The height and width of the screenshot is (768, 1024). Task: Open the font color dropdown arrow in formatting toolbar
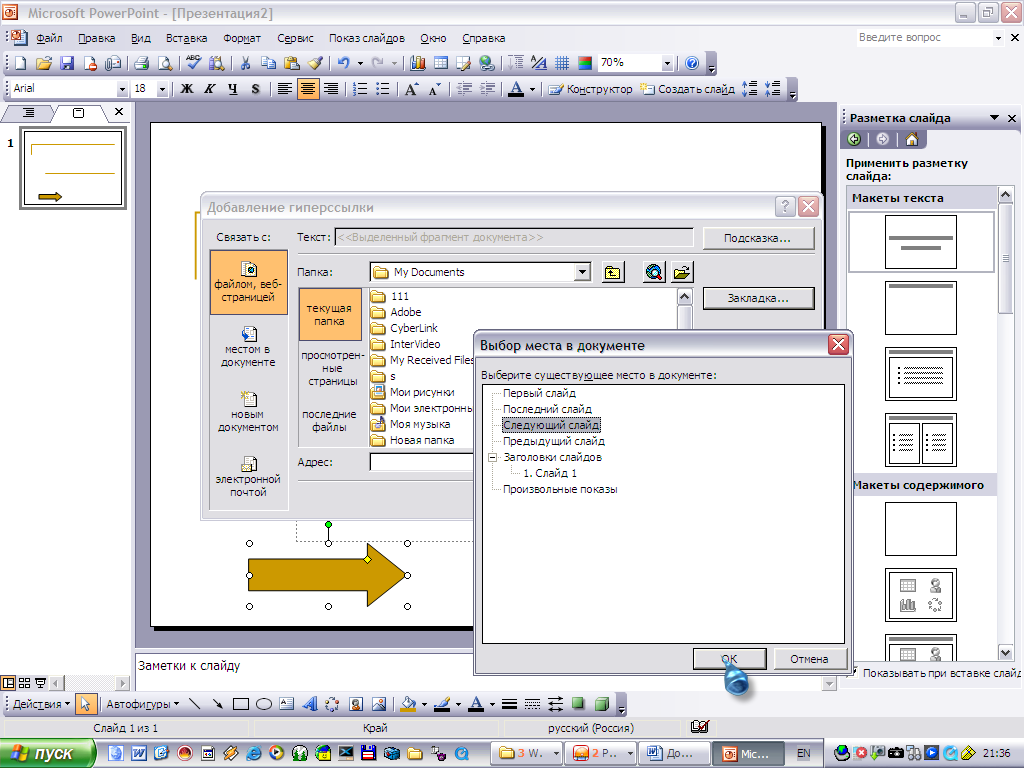[x=532, y=89]
